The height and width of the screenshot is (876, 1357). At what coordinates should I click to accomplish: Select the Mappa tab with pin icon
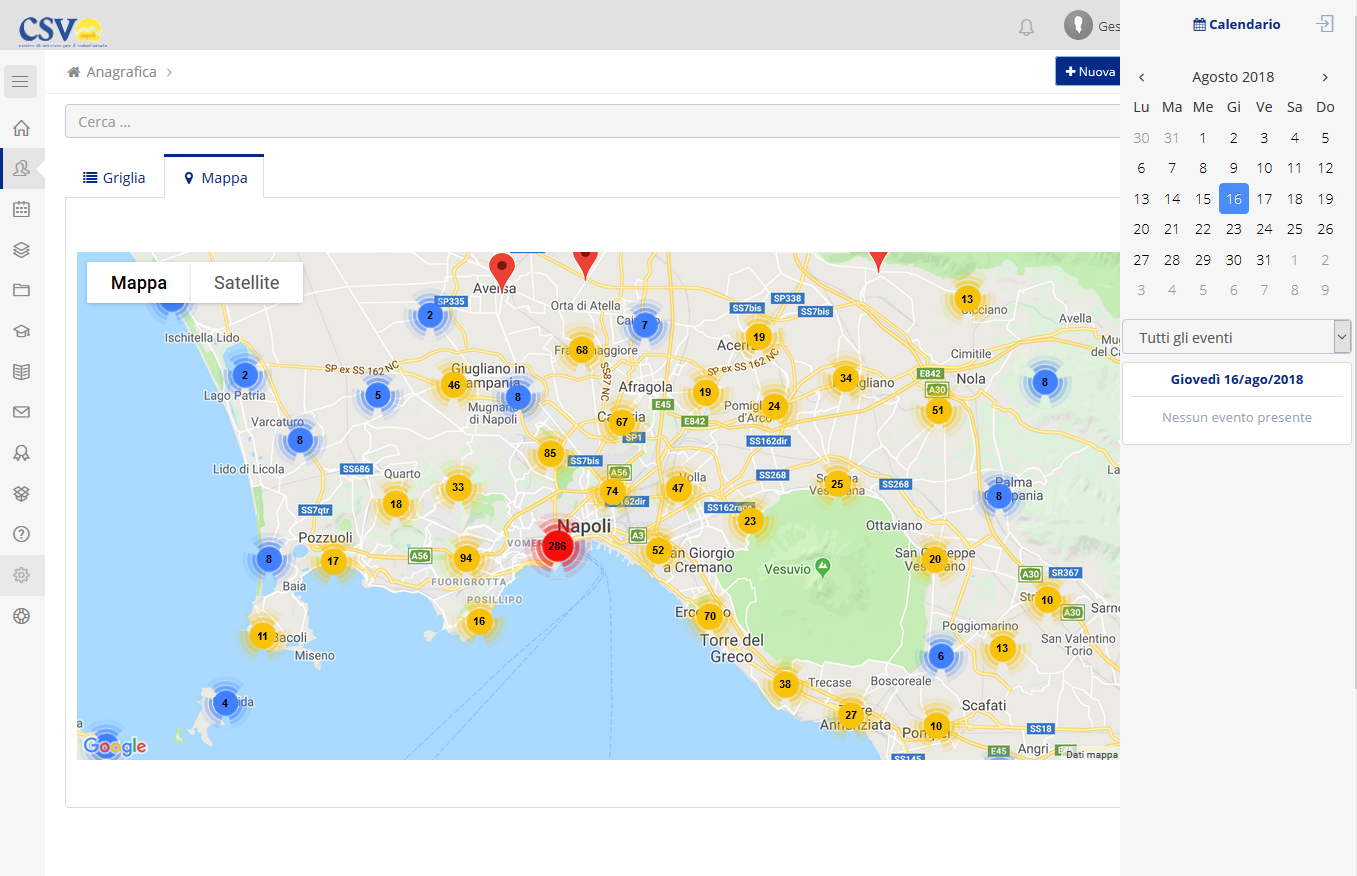(x=214, y=177)
